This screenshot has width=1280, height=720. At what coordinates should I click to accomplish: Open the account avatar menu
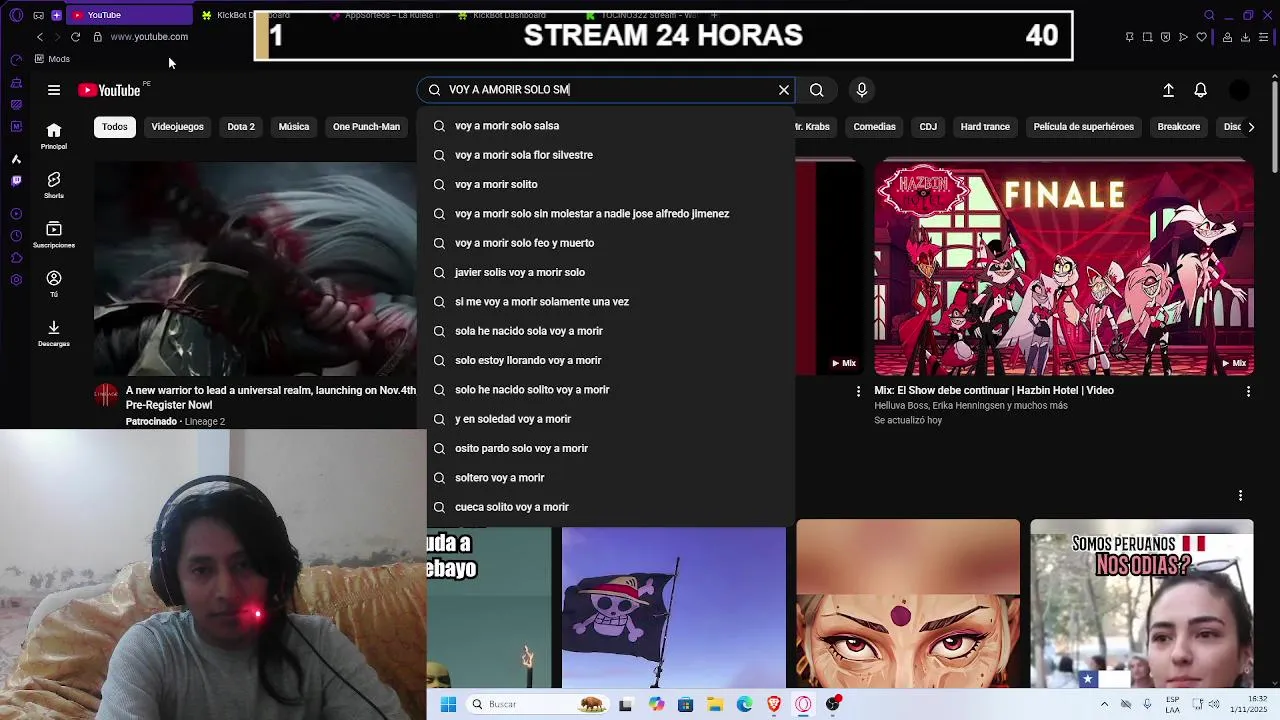pyautogui.click(x=1239, y=90)
